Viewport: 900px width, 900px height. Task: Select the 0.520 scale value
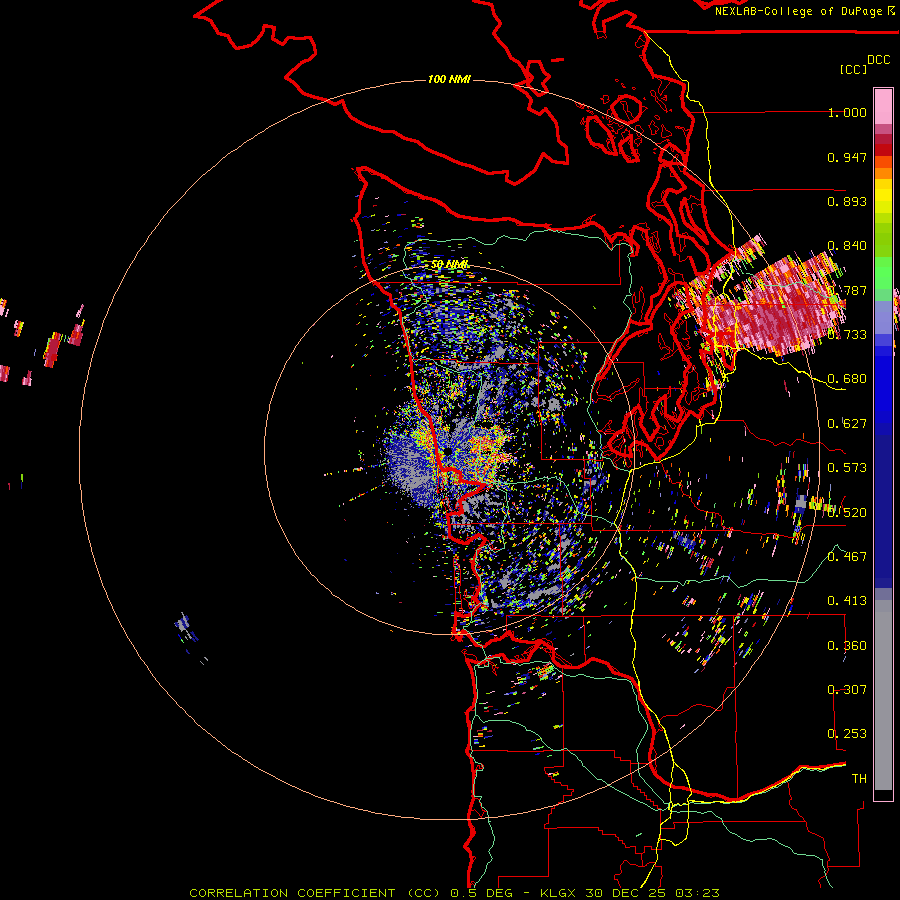(x=847, y=512)
